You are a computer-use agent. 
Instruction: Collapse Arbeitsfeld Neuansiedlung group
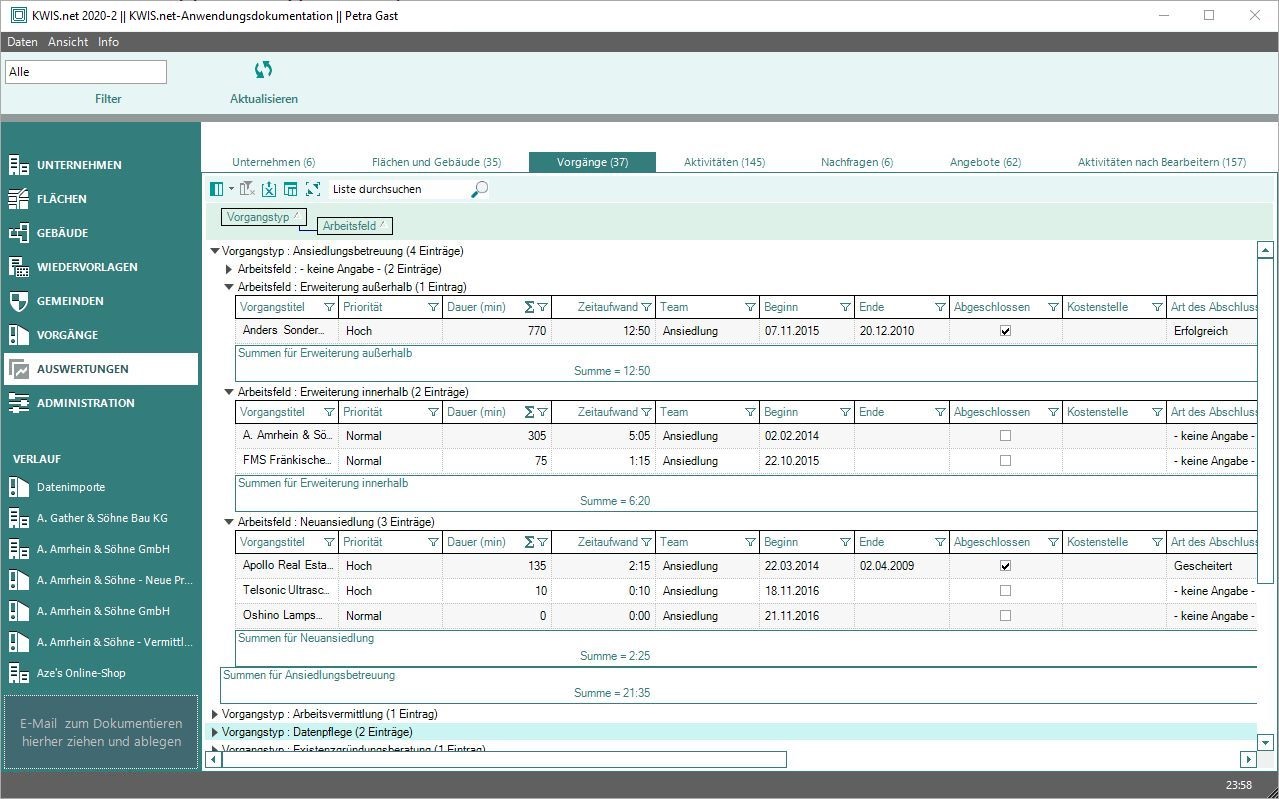tap(230, 522)
